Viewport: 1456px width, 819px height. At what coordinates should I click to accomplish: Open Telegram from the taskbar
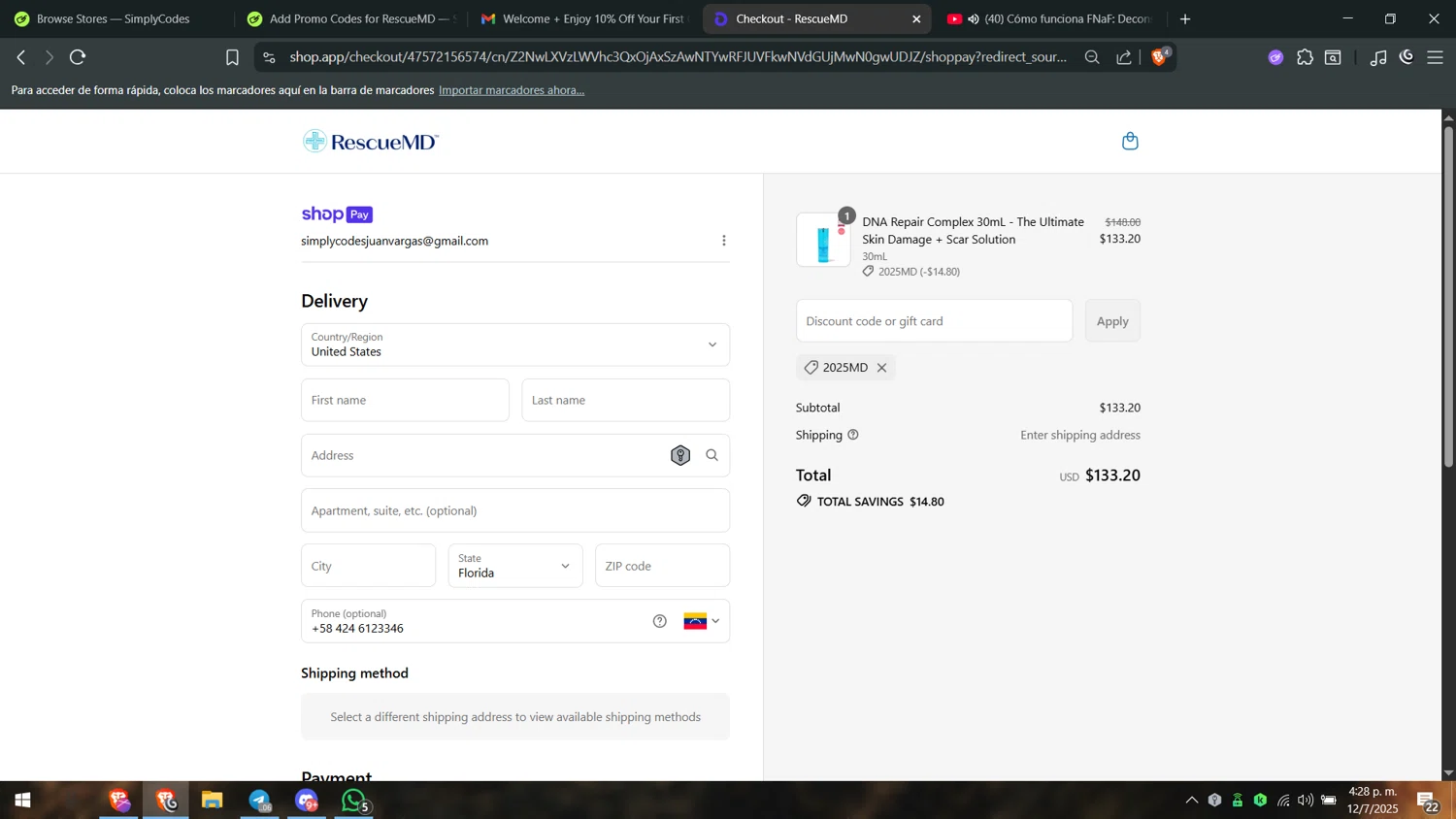tap(259, 801)
